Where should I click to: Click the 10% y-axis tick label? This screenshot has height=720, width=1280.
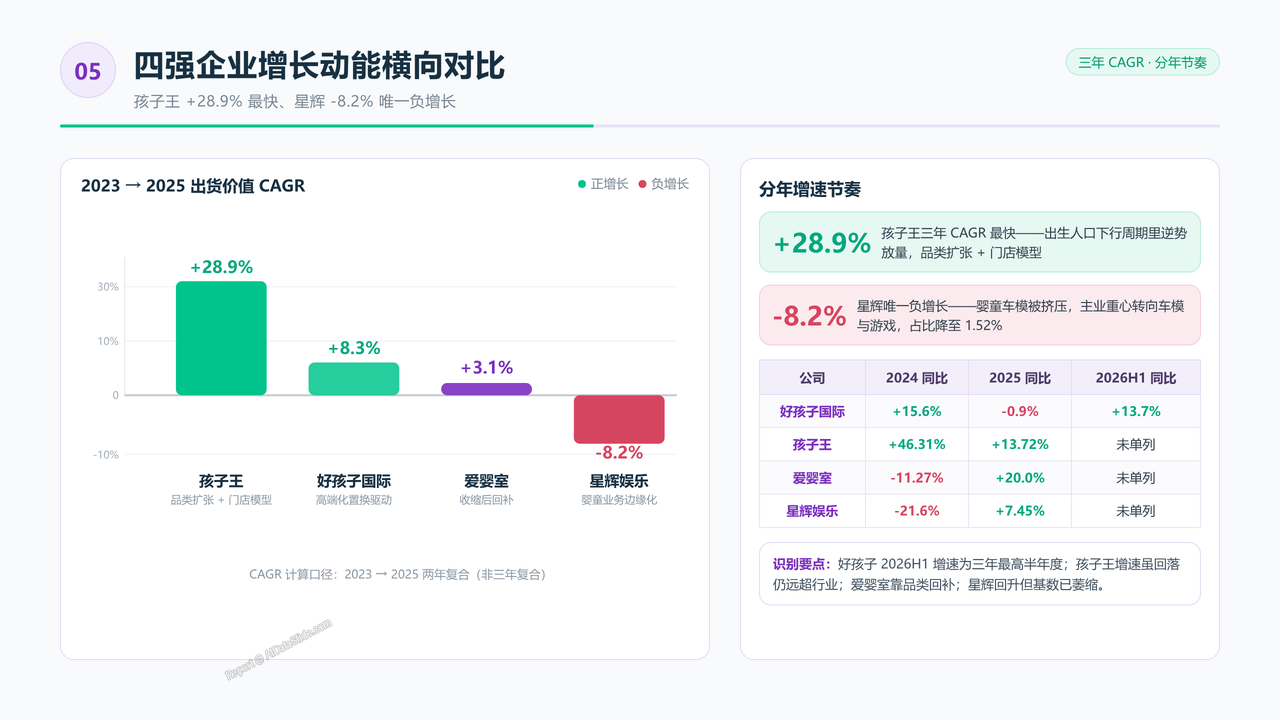(107, 341)
